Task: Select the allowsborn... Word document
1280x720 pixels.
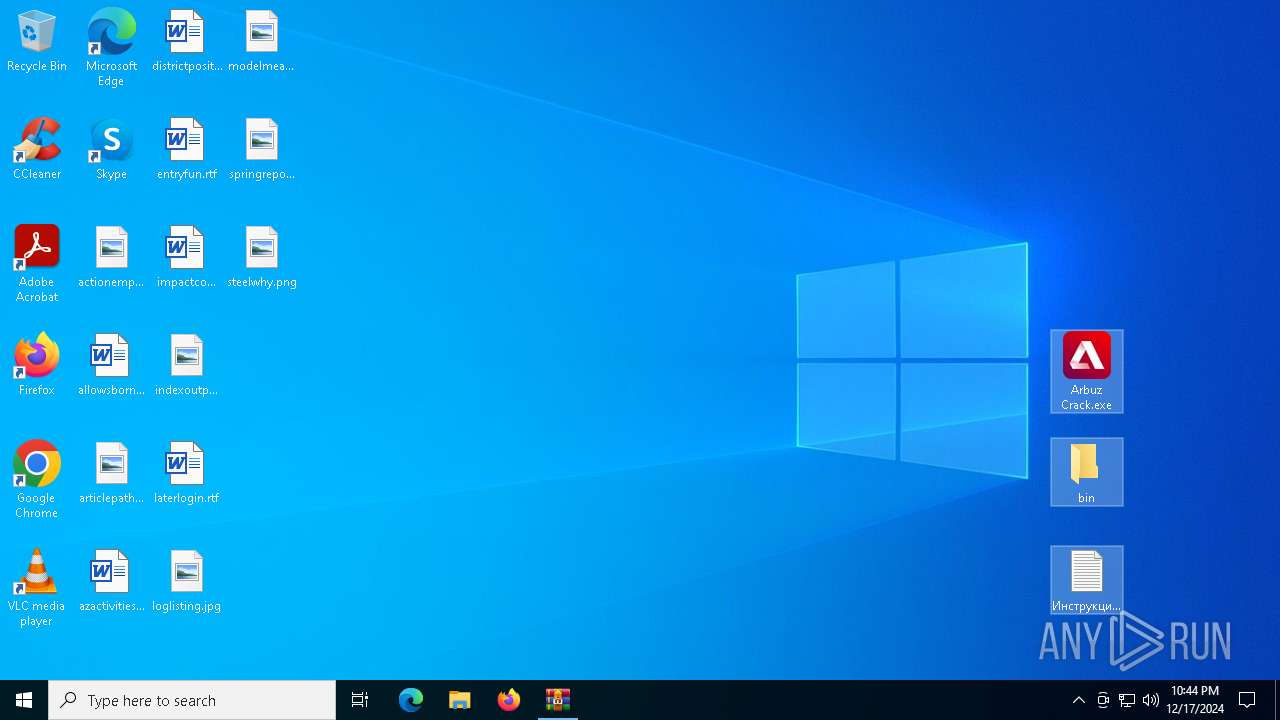Action: point(111,366)
